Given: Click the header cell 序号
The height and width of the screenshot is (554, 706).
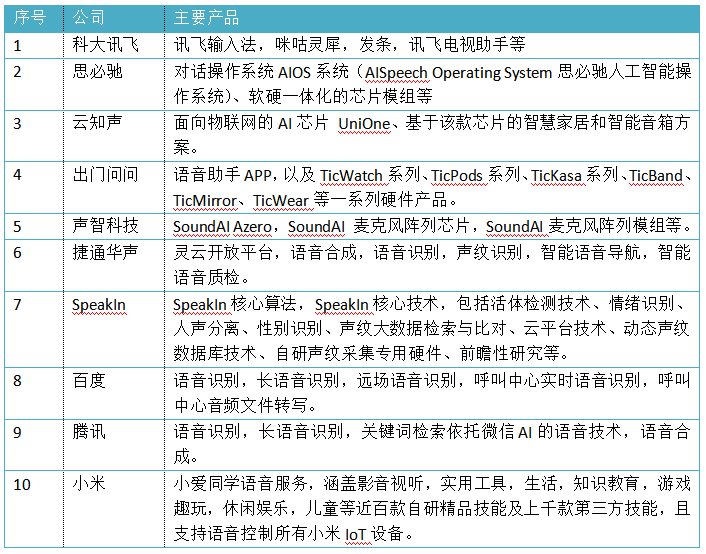Looking at the screenshot, I should (34, 18).
